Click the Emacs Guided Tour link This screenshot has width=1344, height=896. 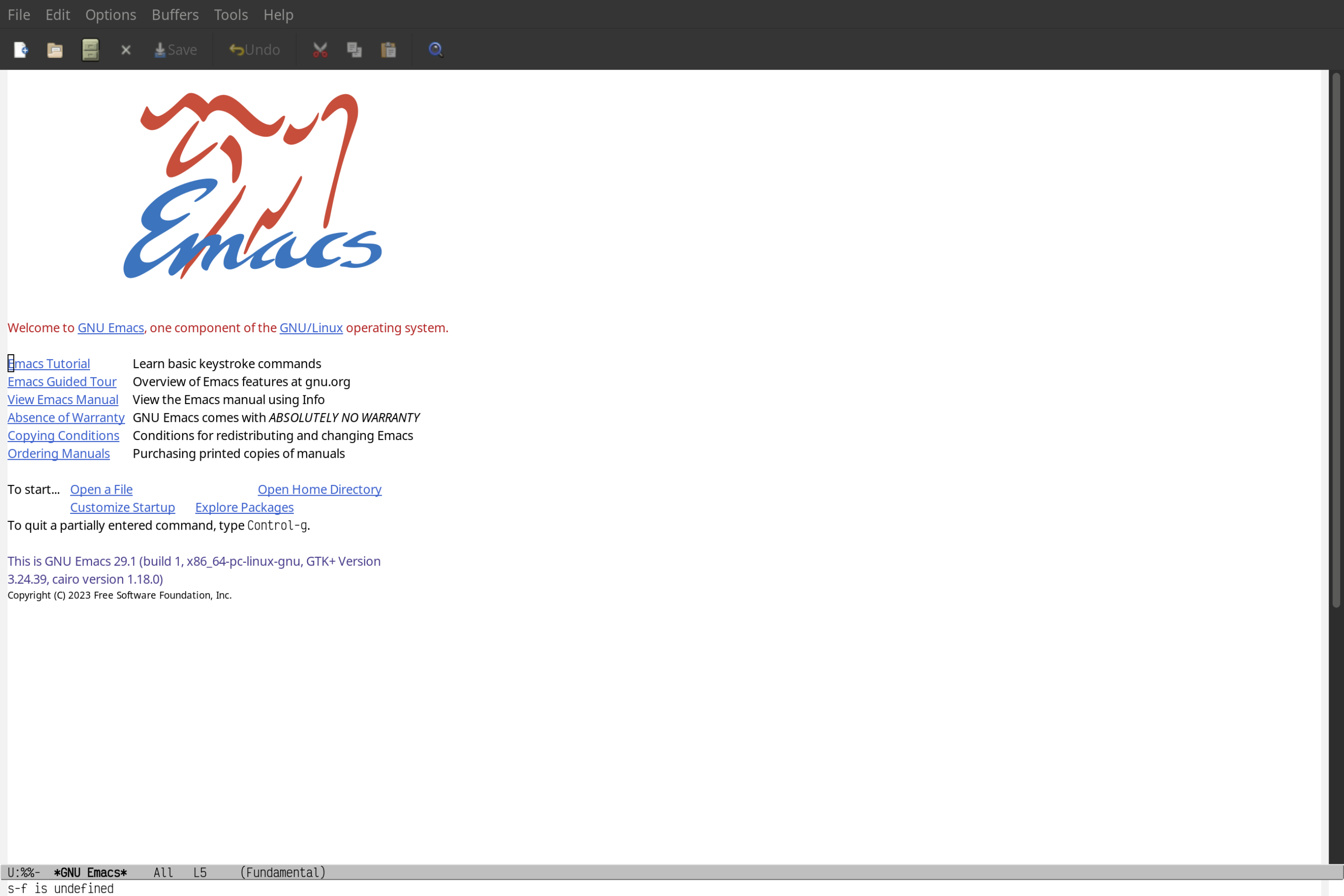click(x=62, y=381)
